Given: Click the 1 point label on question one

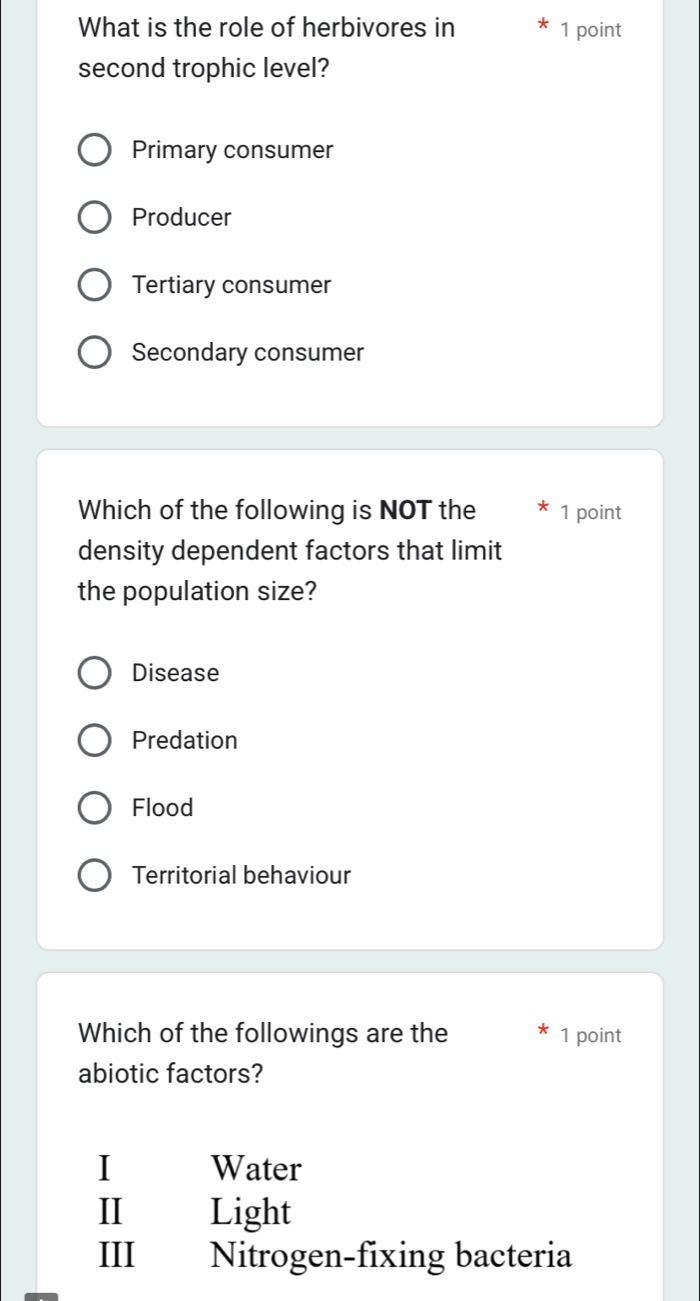Looking at the screenshot, I should coord(592,30).
